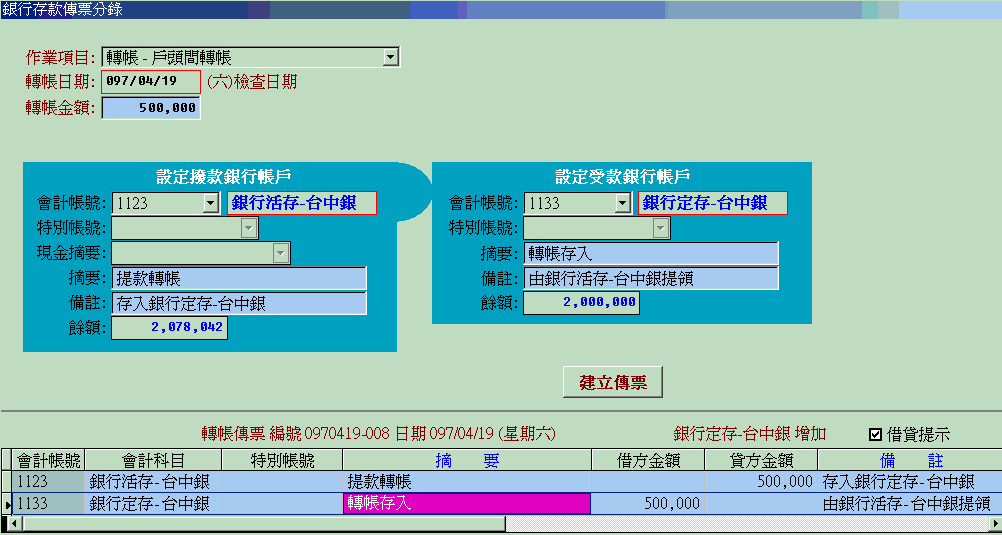This screenshot has height=535, width=1002.
Task: Expand 撥款銀行 會計帳號 1123 dropdown
Action: [x=210, y=204]
